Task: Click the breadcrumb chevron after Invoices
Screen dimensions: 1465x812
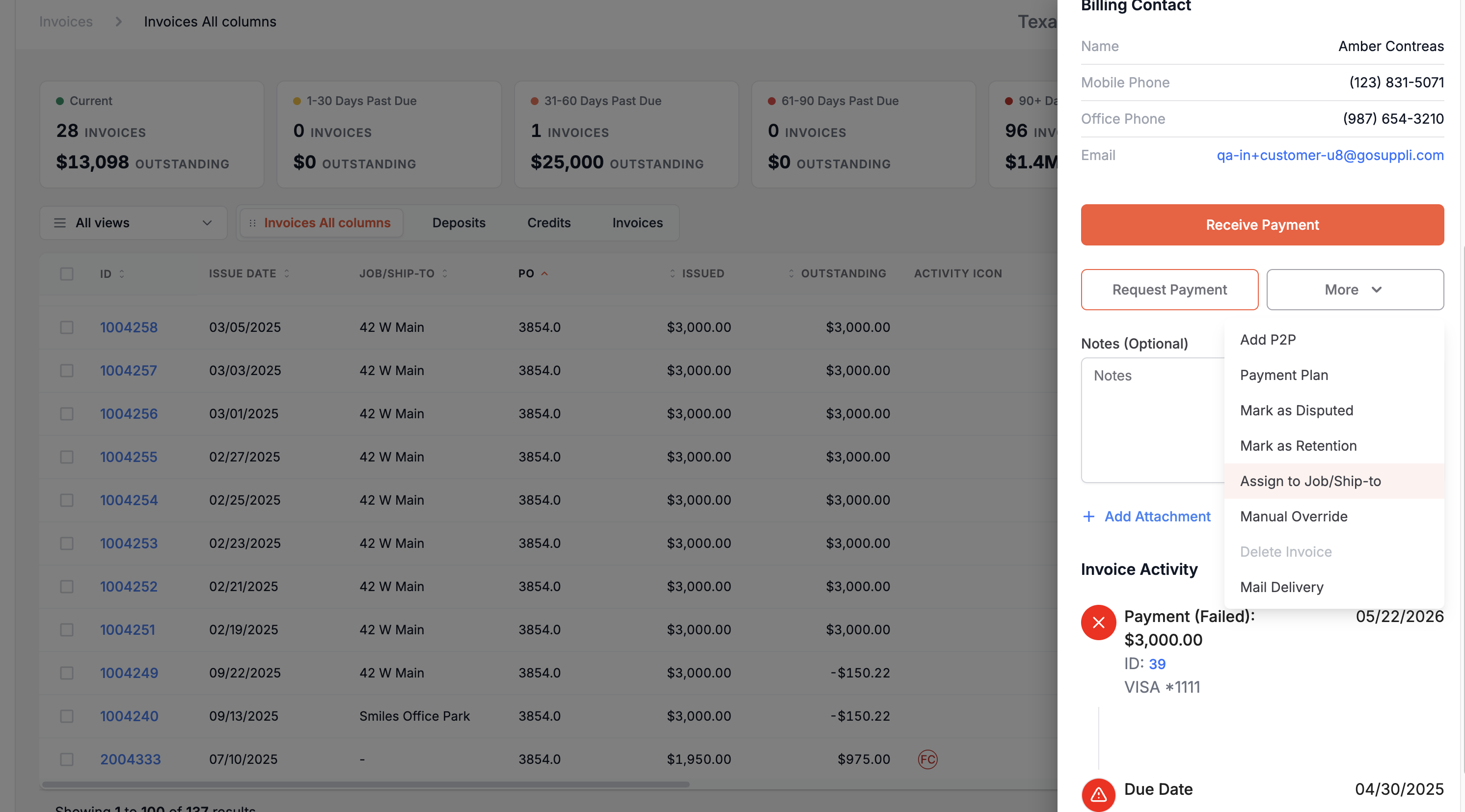Action: pos(118,22)
